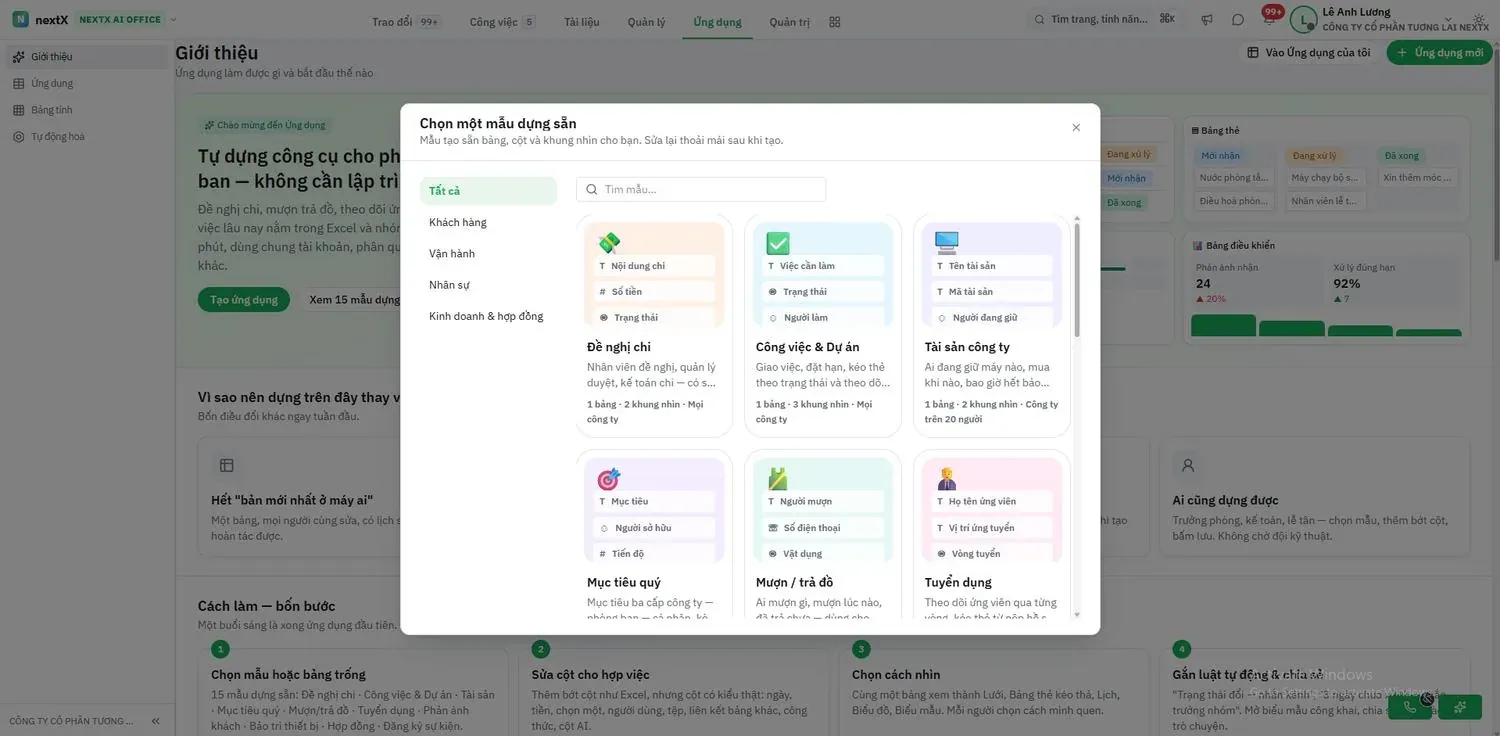Choose the 'Tuyển dụng' template card
Image resolution: width=1500 pixels, height=736 pixels.
992,536
